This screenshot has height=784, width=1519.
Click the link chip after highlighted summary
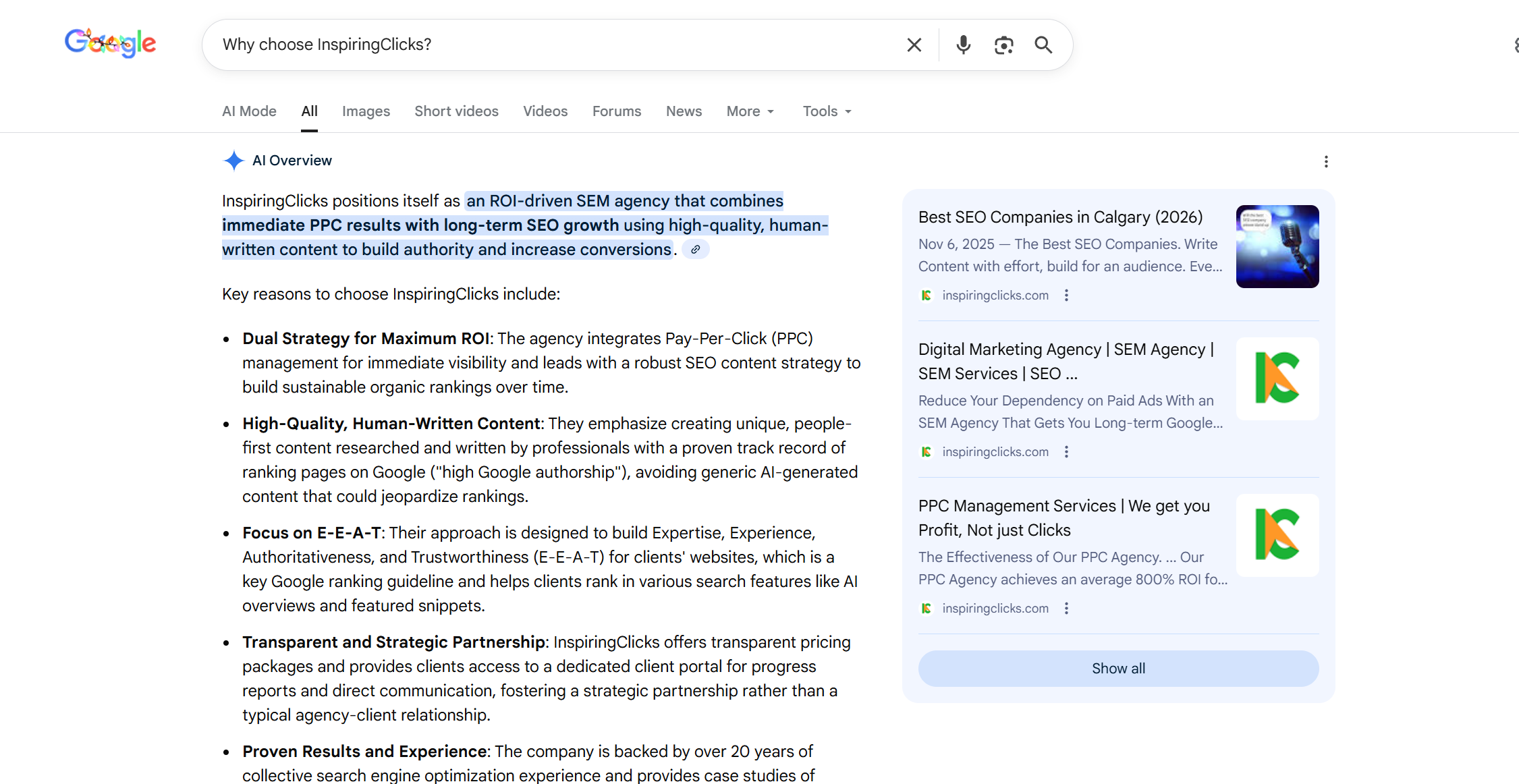(x=695, y=250)
